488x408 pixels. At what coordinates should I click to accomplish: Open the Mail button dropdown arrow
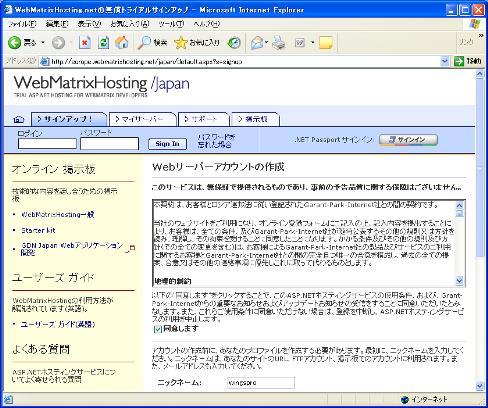point(266,42)
